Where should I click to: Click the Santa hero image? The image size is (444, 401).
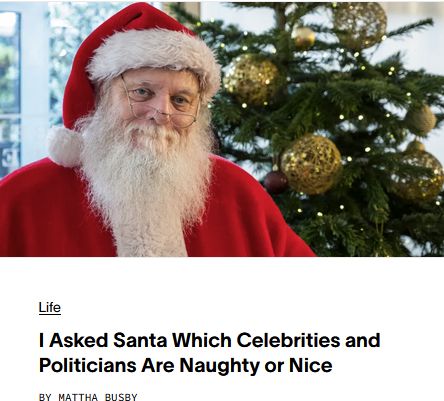coord(222,129)
